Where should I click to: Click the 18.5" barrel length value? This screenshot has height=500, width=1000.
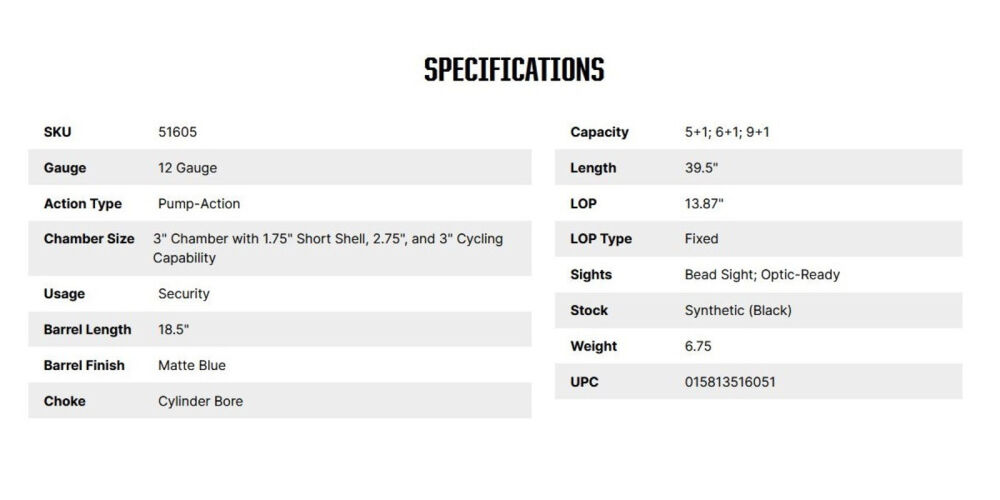point(174,330)
